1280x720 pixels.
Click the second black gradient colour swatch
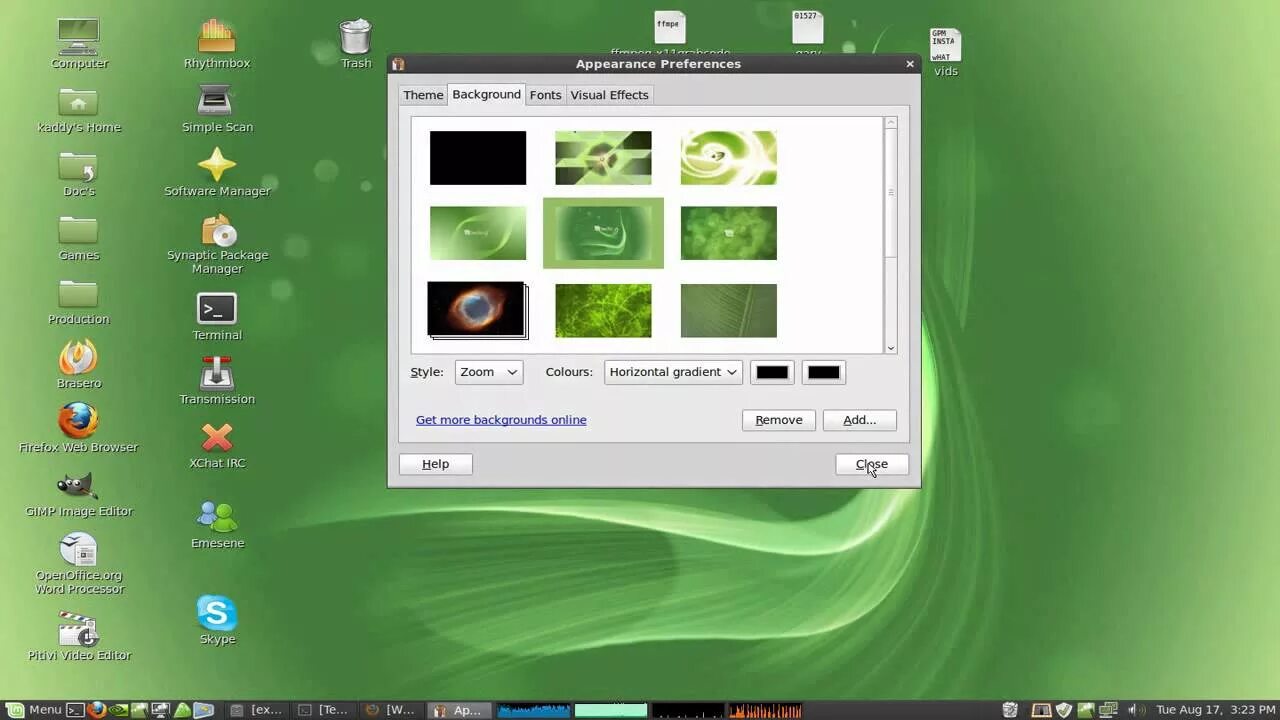pos(823,372)
